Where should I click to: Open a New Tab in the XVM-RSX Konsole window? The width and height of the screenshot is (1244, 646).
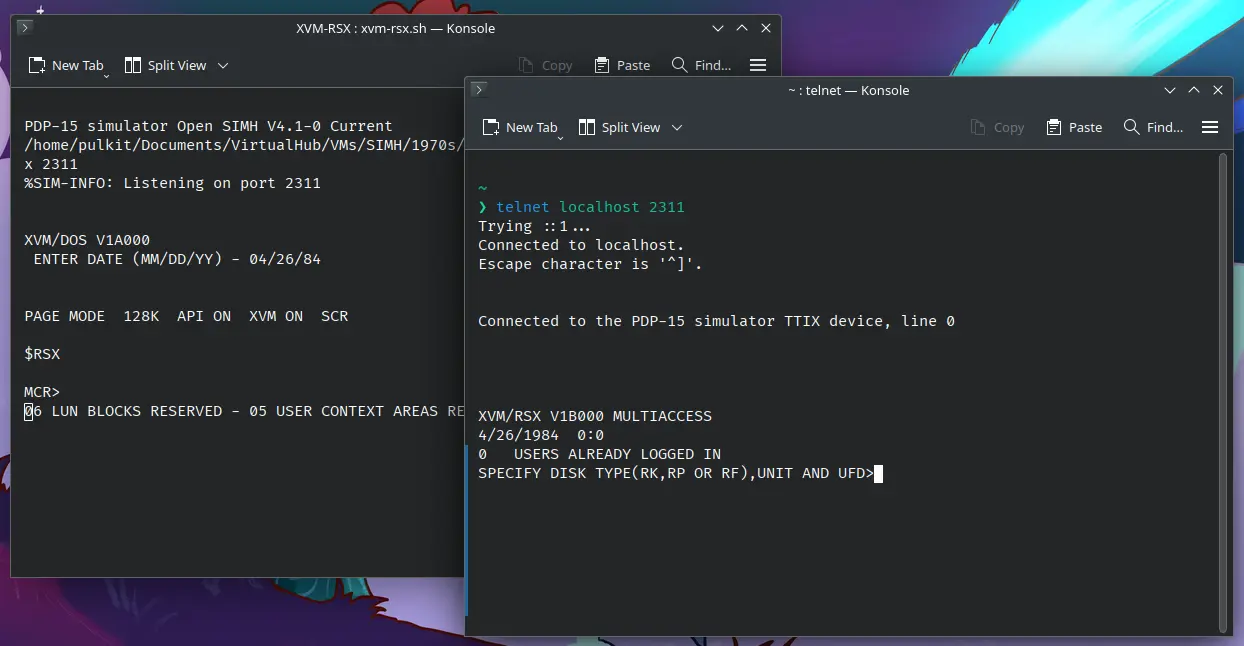[x=66, y=65]
